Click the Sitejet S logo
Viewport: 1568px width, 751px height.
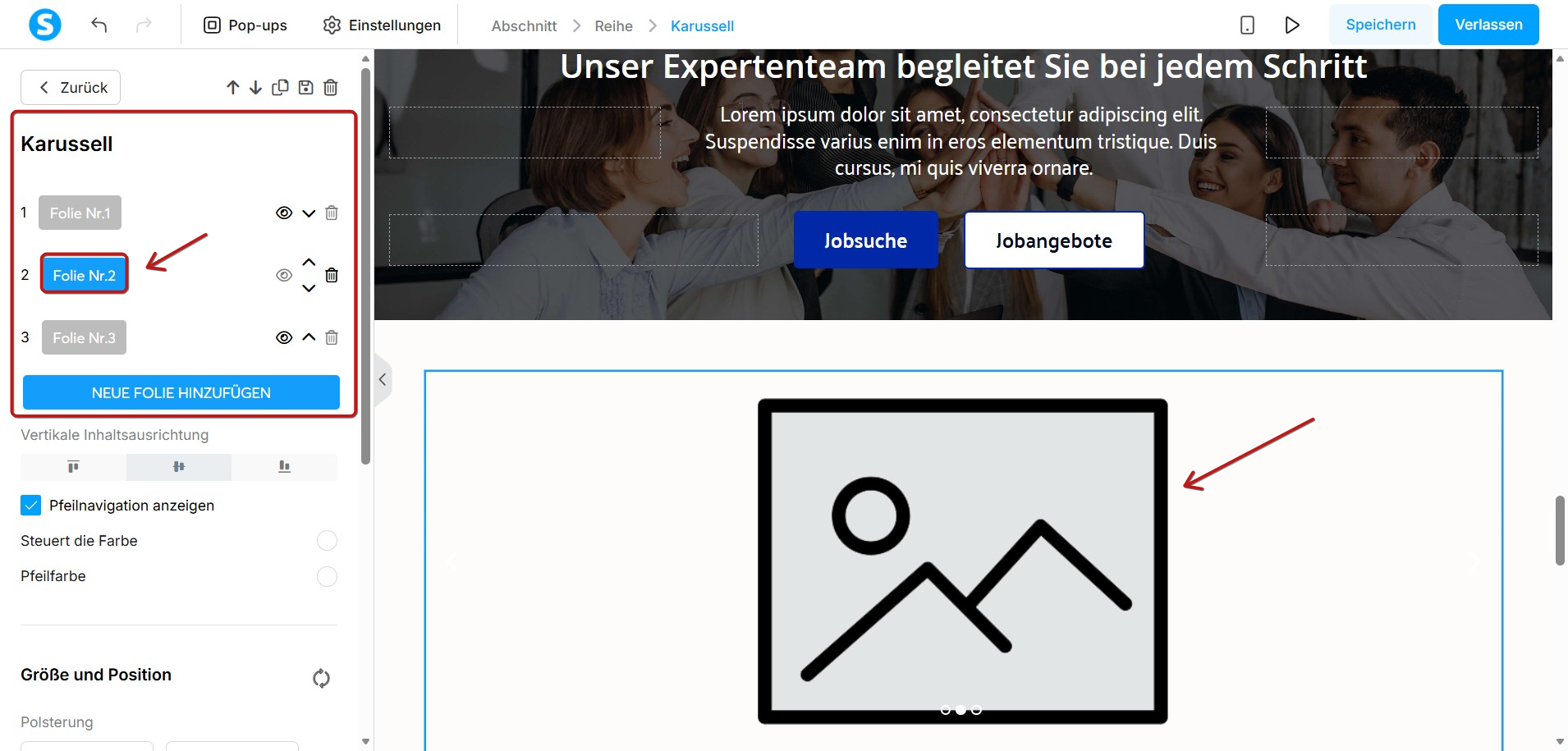[x=45, y=25]
